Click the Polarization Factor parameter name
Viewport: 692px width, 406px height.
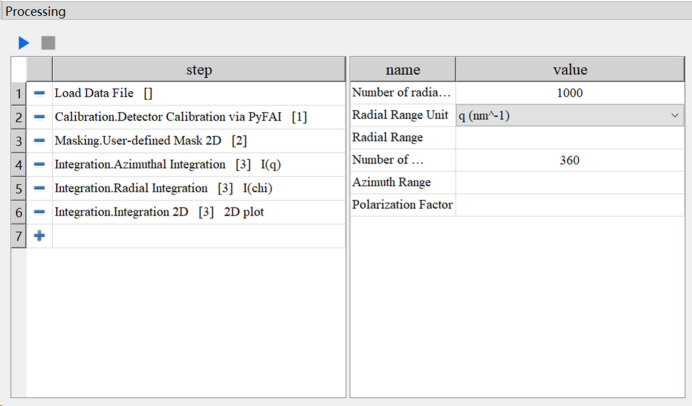pos(402,205)
